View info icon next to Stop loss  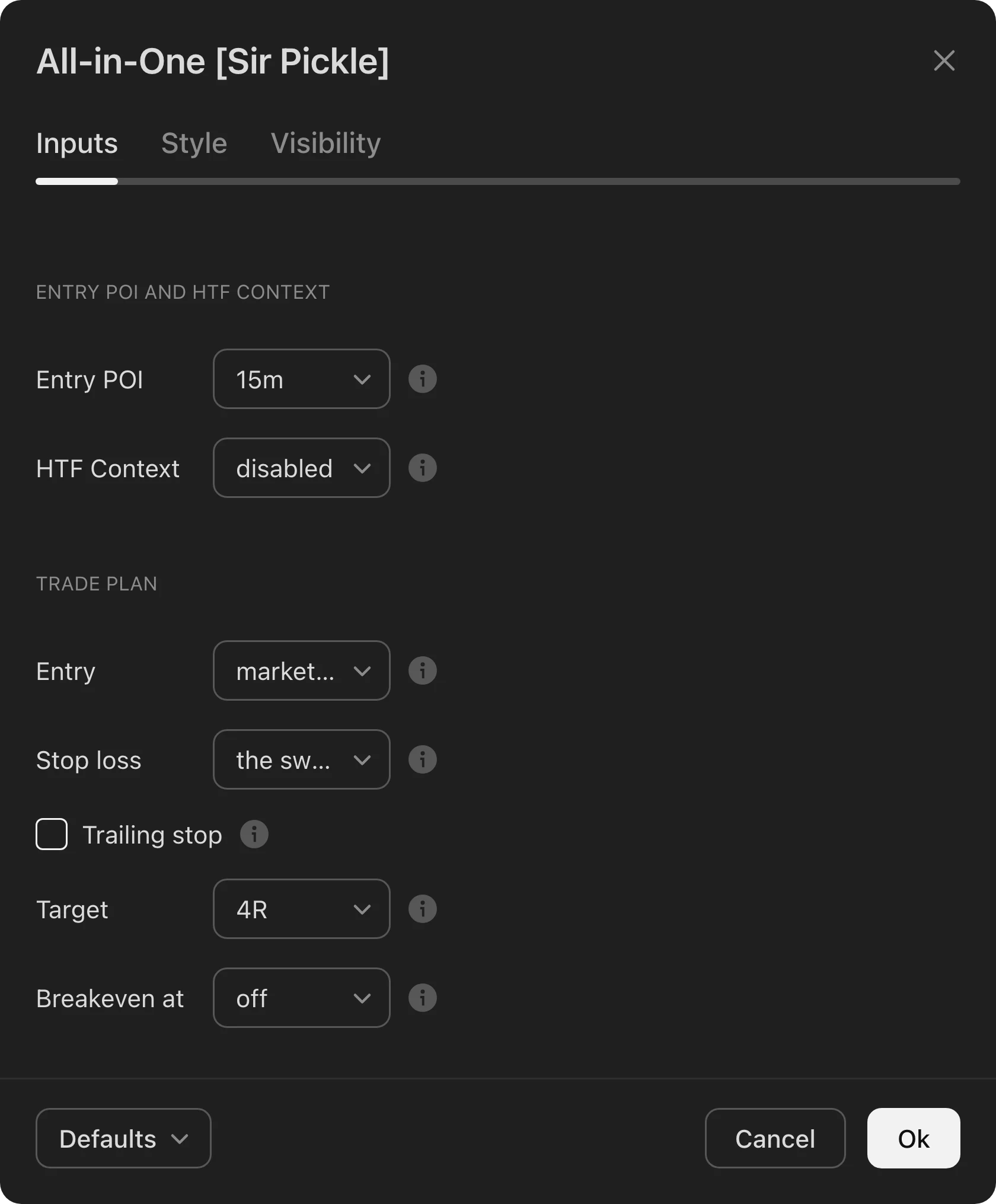pyautogui.click(x=422, y=759)
